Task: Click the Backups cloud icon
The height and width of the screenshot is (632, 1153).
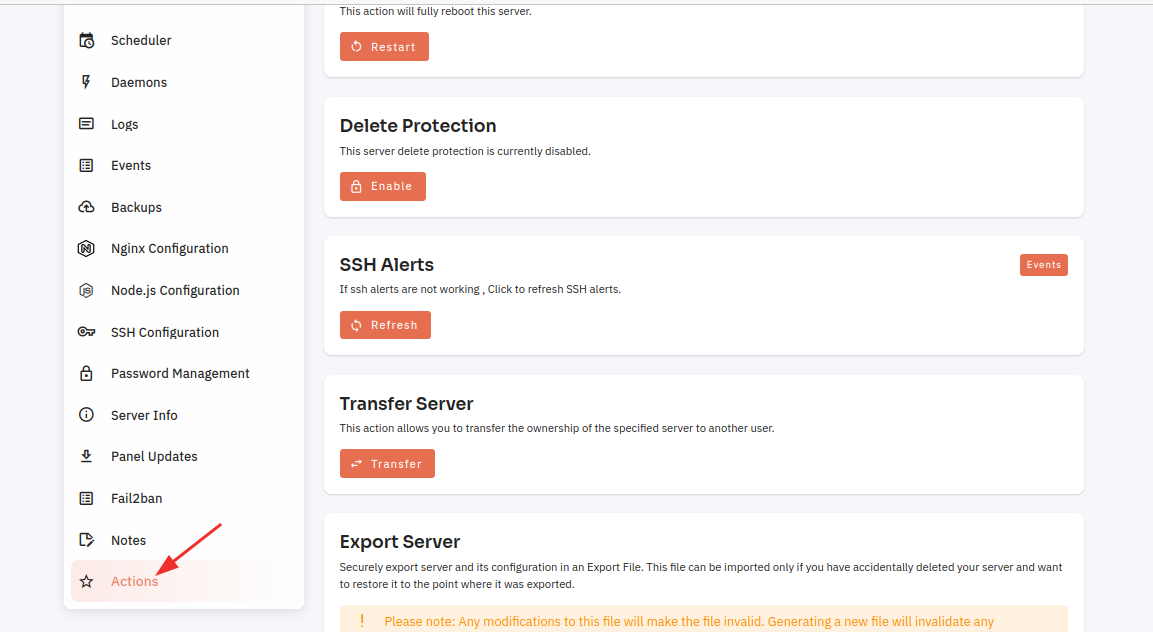Action: 86,207
